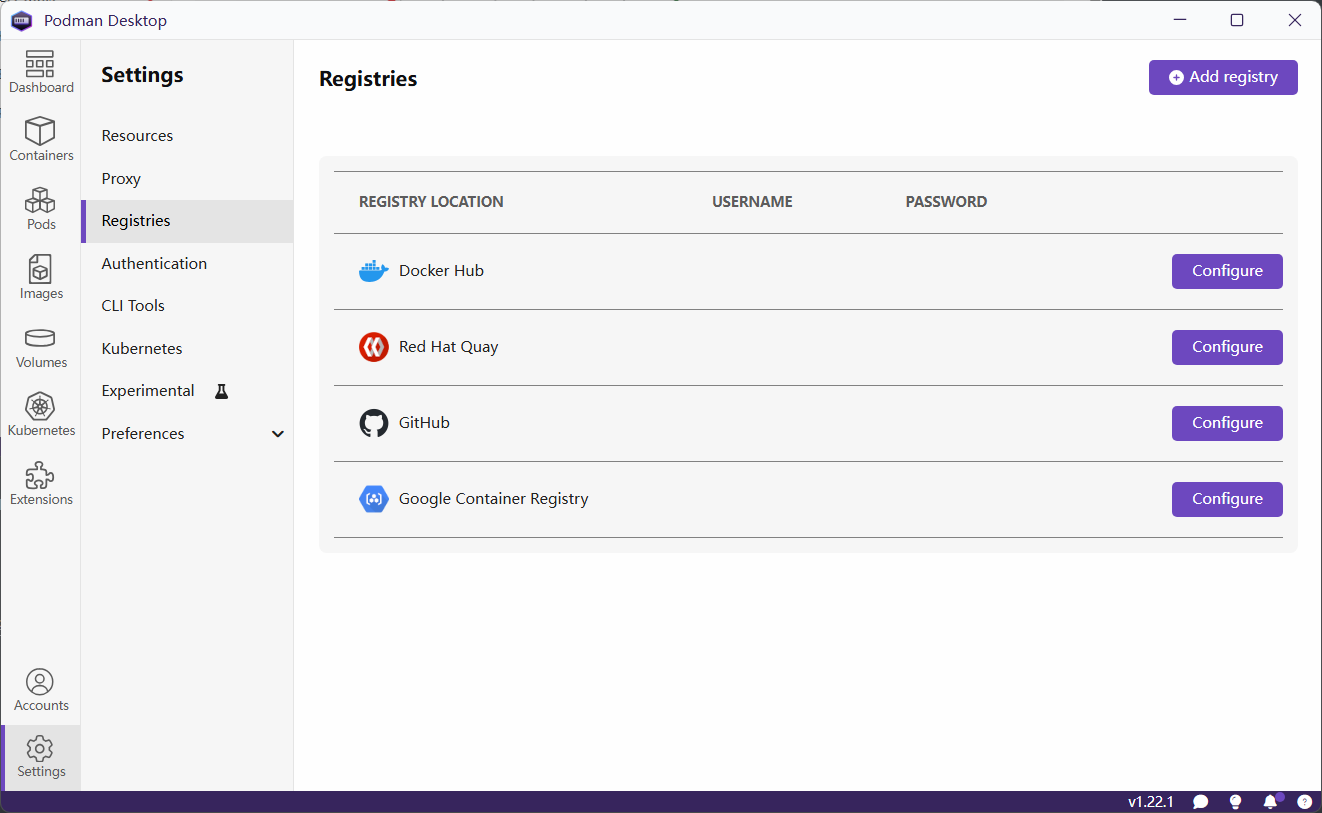Click version v1.22.1 in status bar
The width and height of the screenshot is (1322, 813).
click(1150, 802)
